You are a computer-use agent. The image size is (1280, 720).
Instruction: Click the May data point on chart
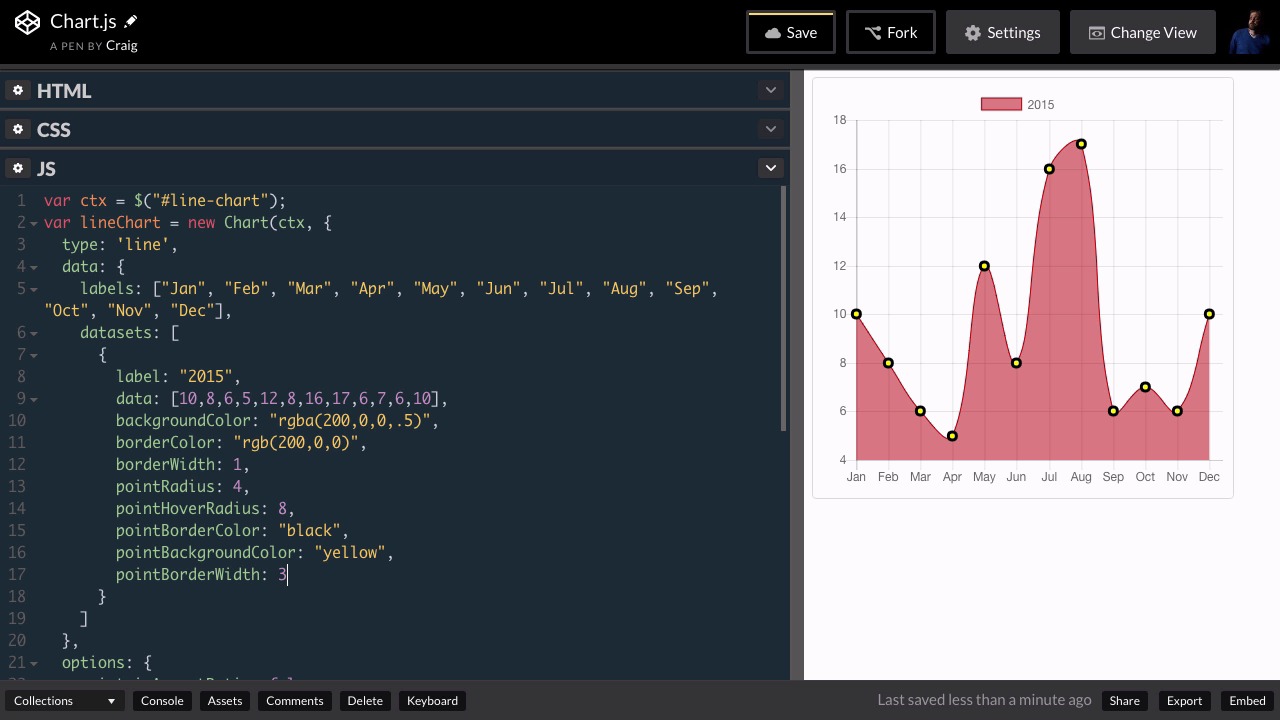coord(984,266)
